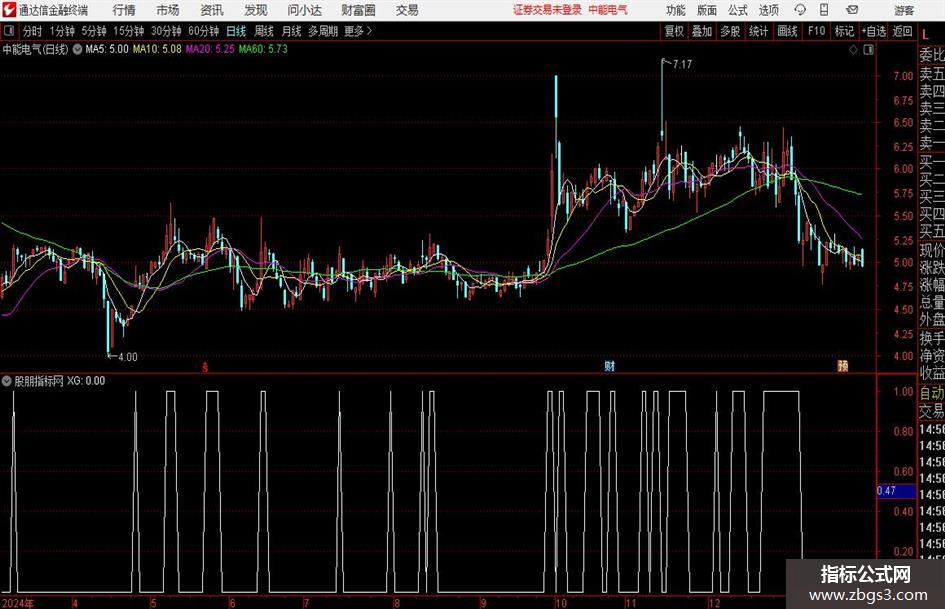The width and height of the screenshot is (945, 609).
Task: Switch to 周线 weekly tab
Action: point(264,31)
